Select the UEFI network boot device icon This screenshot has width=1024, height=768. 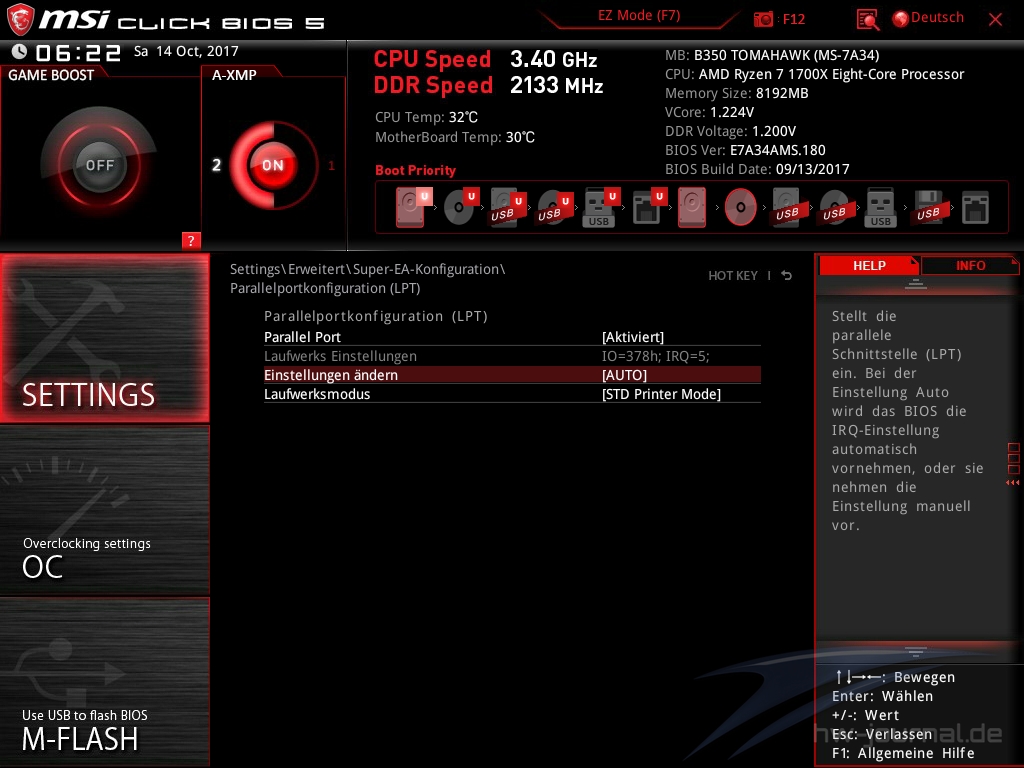tap(648, 207)
